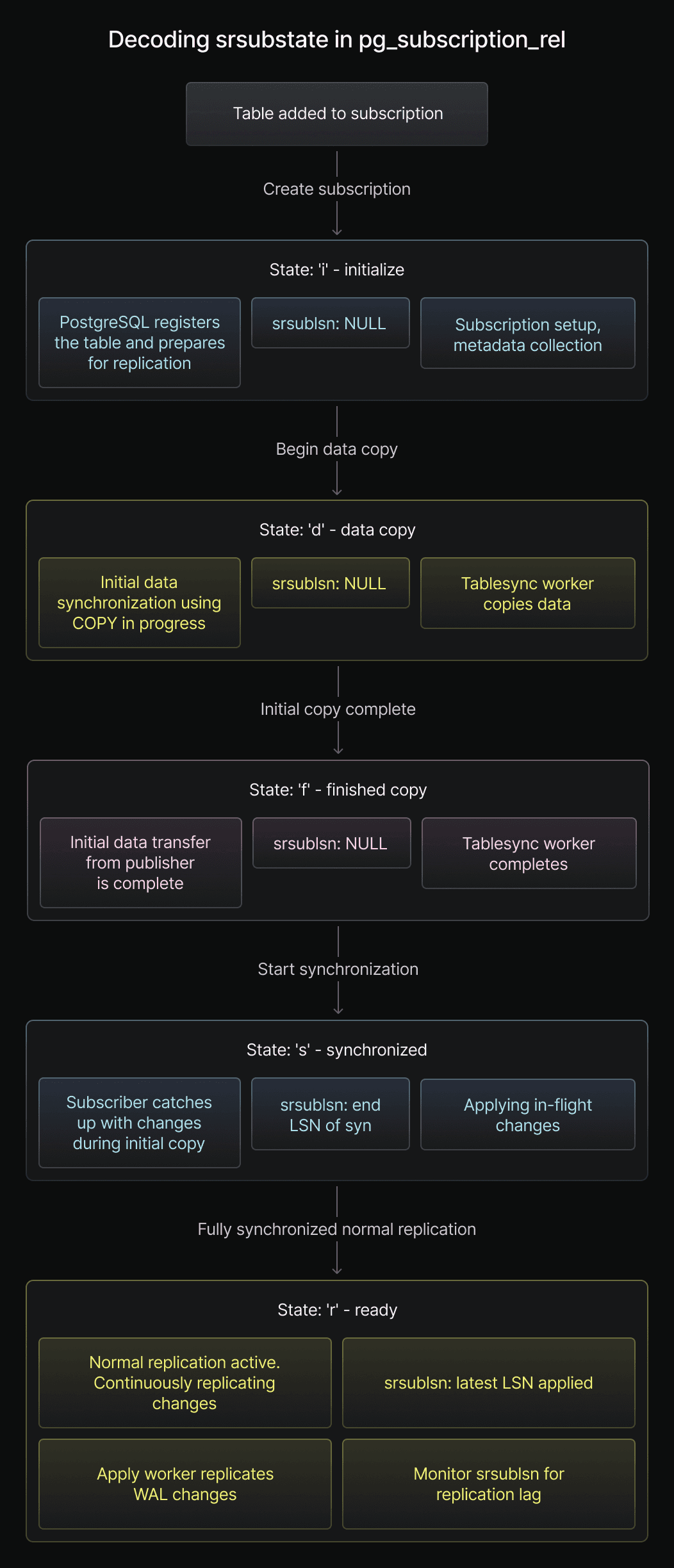Click 'srsublsn: NULL' in the finished copy state

[331, 844]
